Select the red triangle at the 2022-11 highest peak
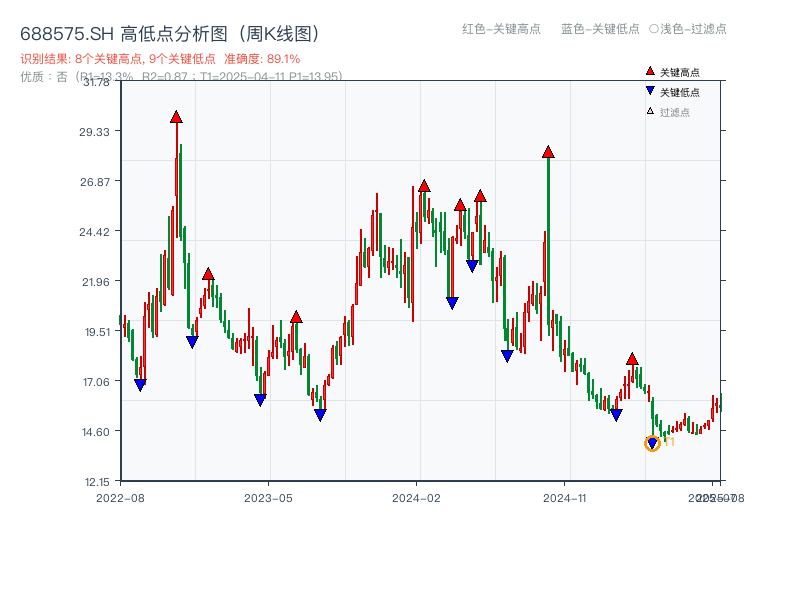This screenshot has width=800, height=600. tap(176, 117)
